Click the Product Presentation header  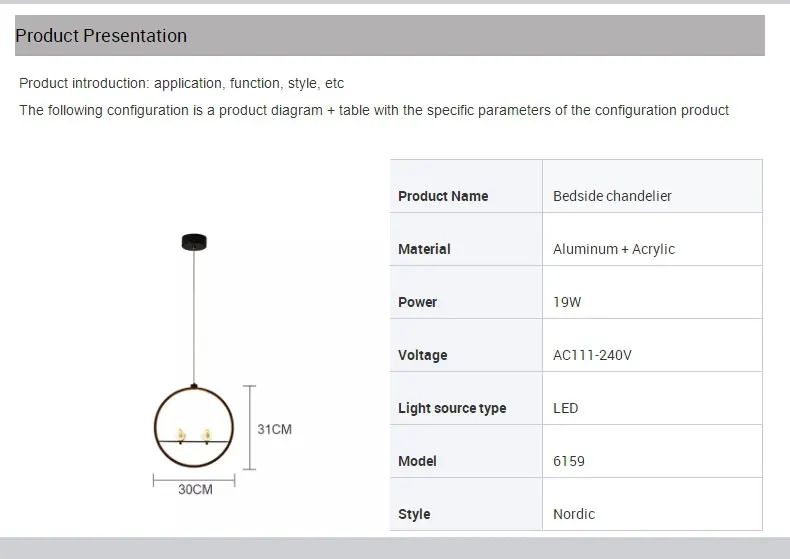click(101, 36)
